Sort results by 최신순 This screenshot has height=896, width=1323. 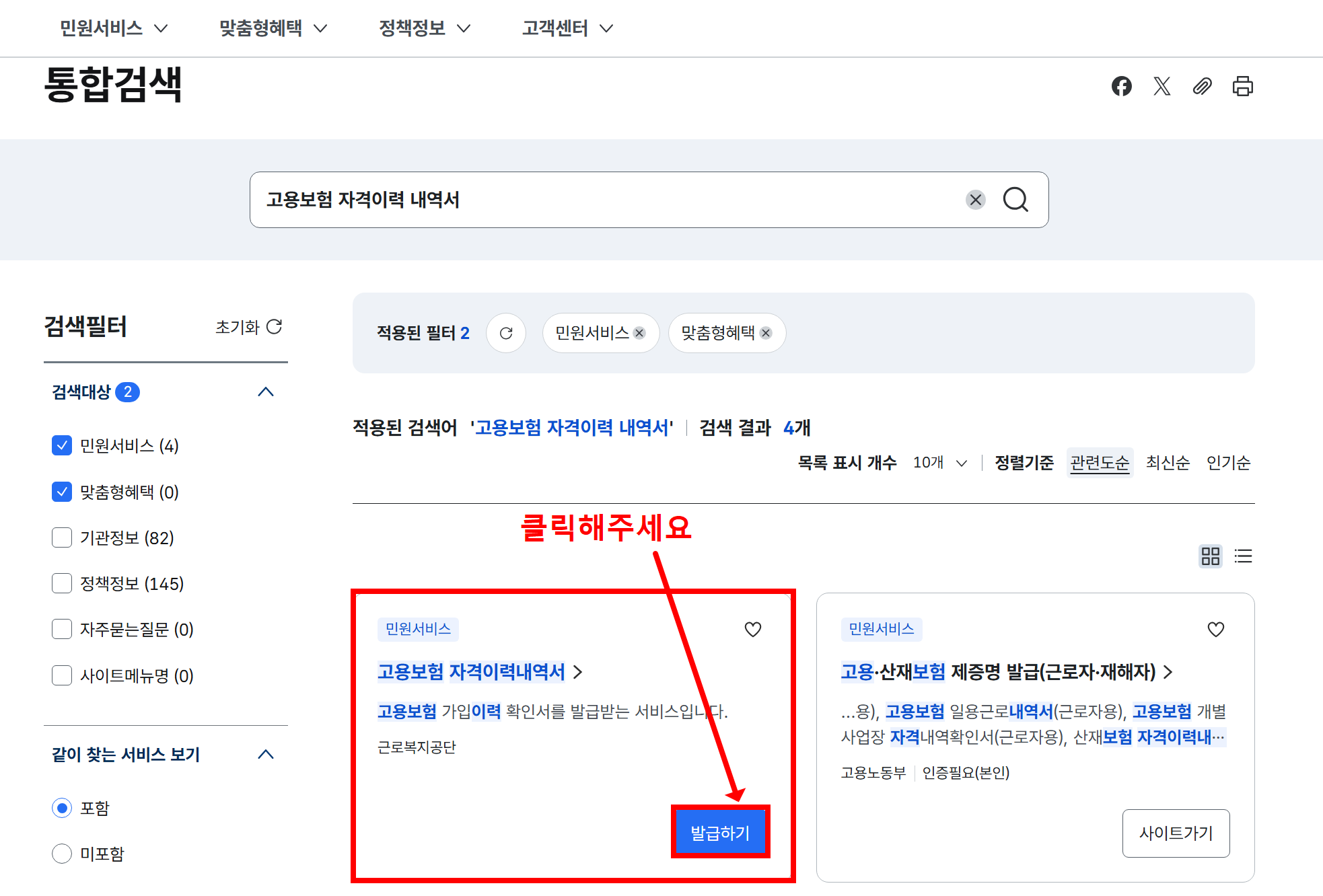click(x=1168, y=463)
